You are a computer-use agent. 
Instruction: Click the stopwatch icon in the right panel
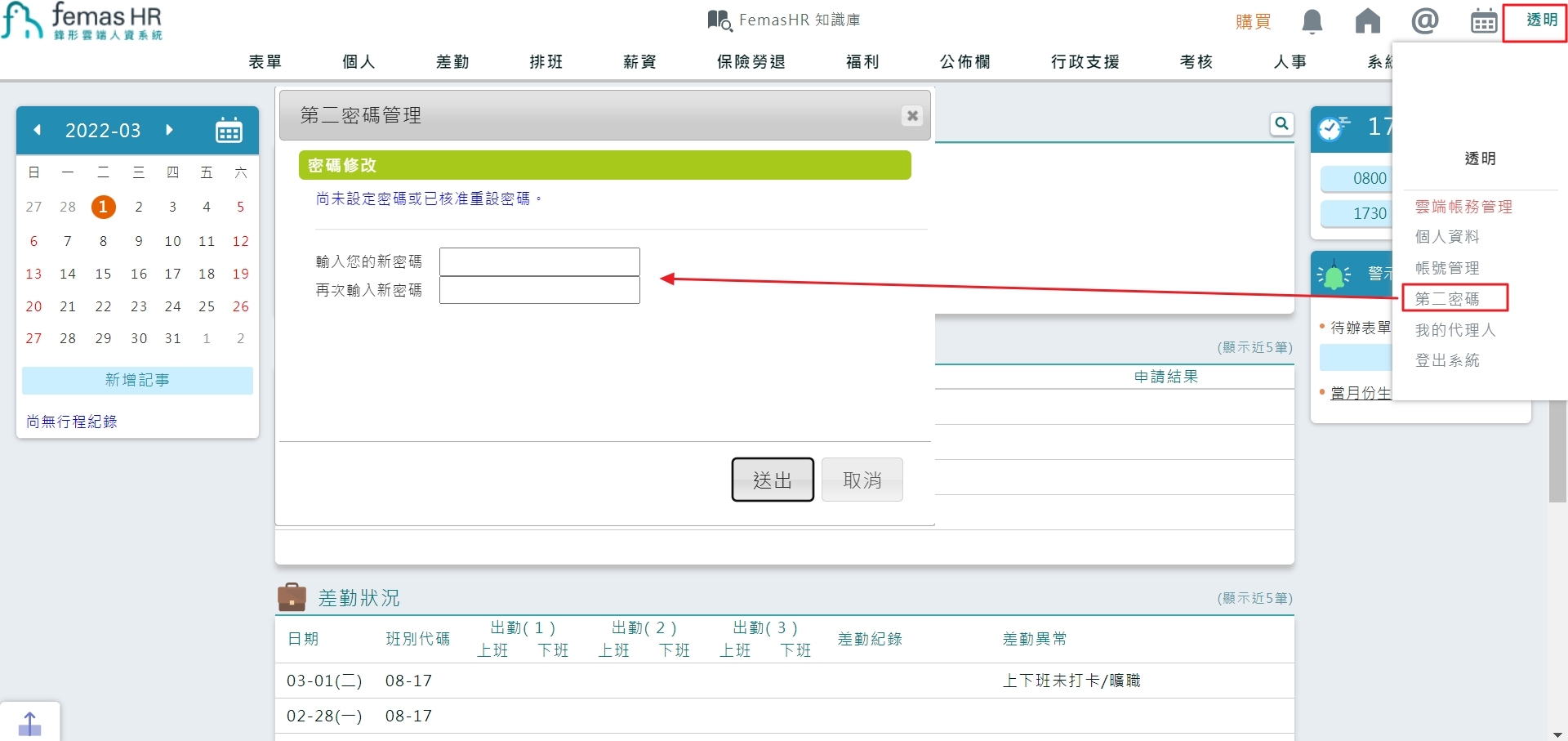tap(1334, 127)
